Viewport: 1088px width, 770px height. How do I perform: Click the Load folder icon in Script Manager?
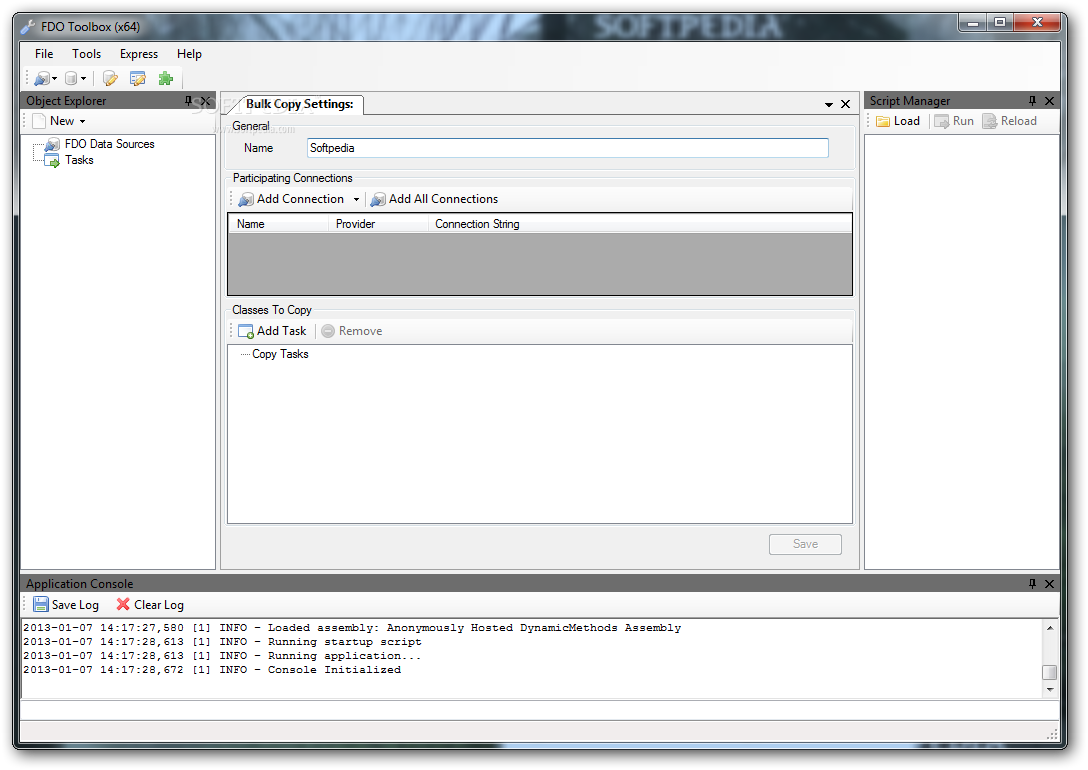[x=883, y=121]
